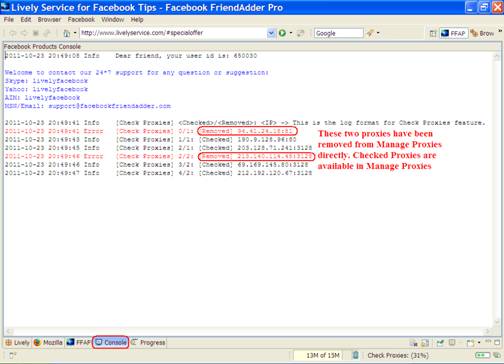The width and height of the screenshot is (504, 364).
Task: Click the icon right of Go dropdown
Action: click(301, 33)
